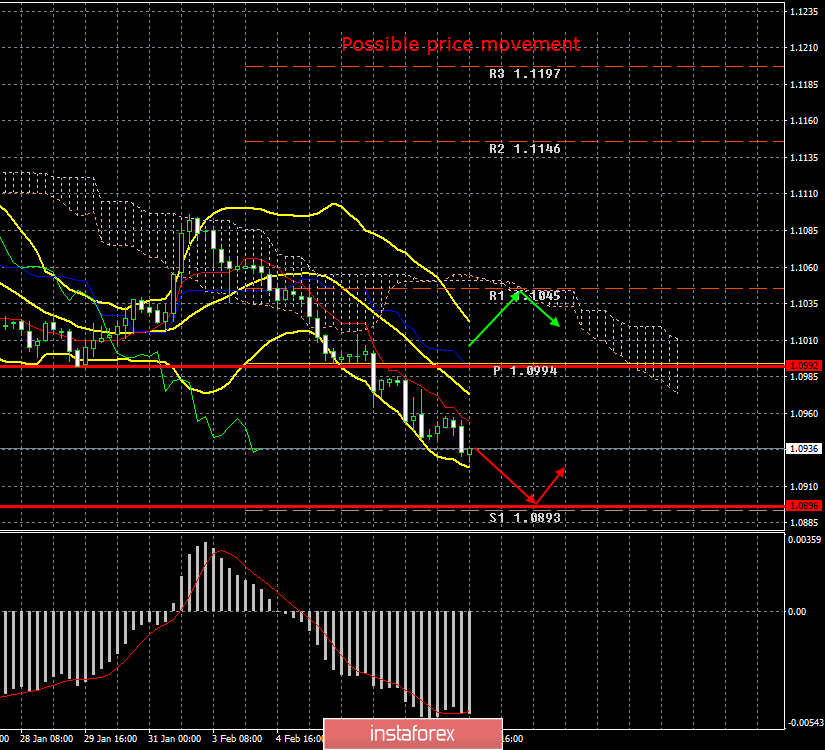Select the P 1.0994 pivot label
This screenshot has width=825, height=750.
(x=524, y=371)
